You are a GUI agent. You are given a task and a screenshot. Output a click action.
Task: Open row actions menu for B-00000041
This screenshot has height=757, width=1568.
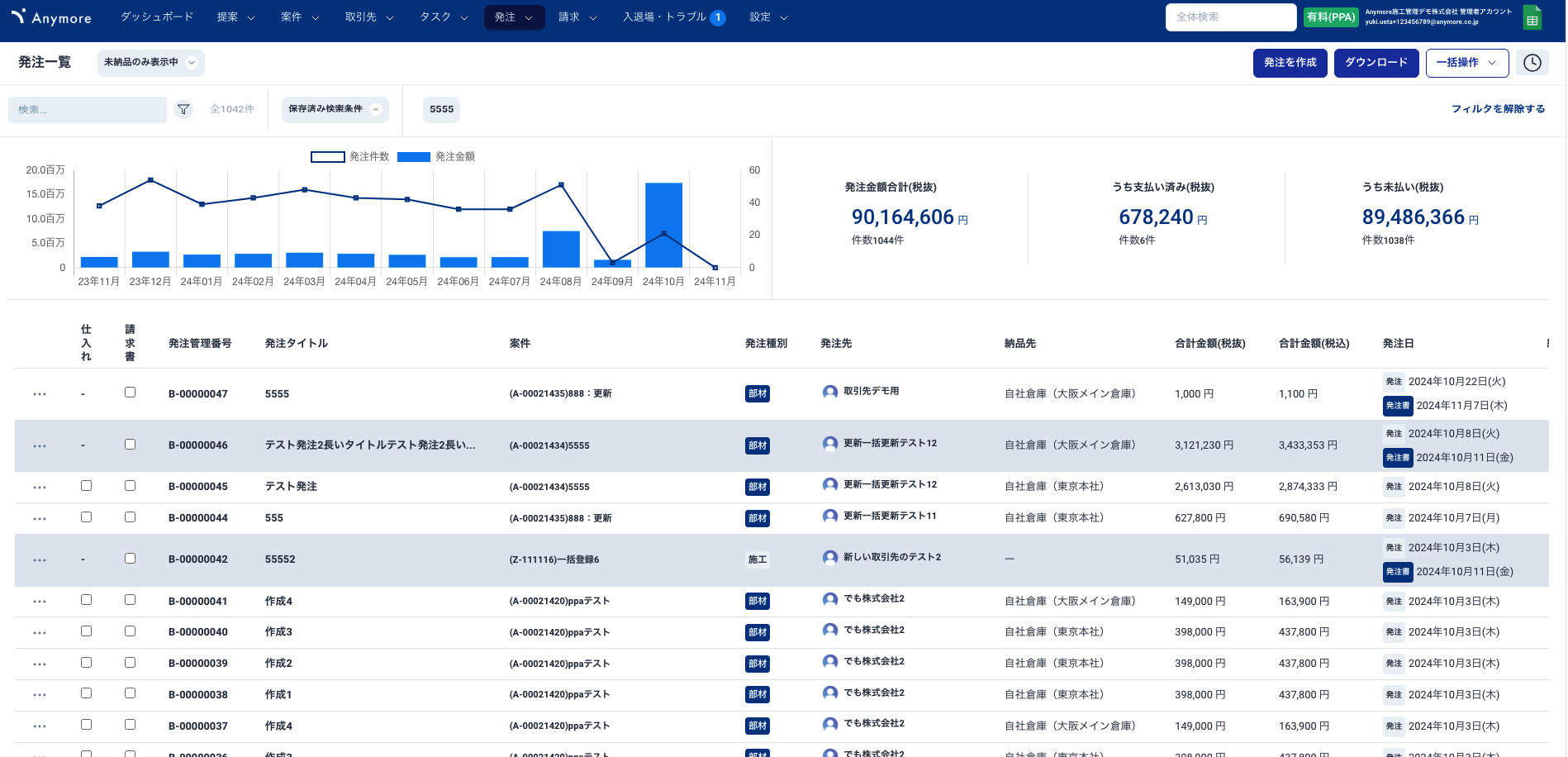(x=40, y=602)
